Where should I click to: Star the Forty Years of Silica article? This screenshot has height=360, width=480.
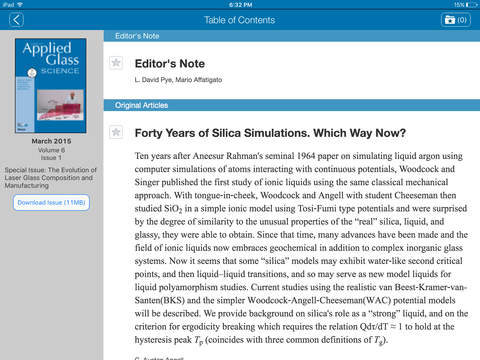[x=116, y=132]
